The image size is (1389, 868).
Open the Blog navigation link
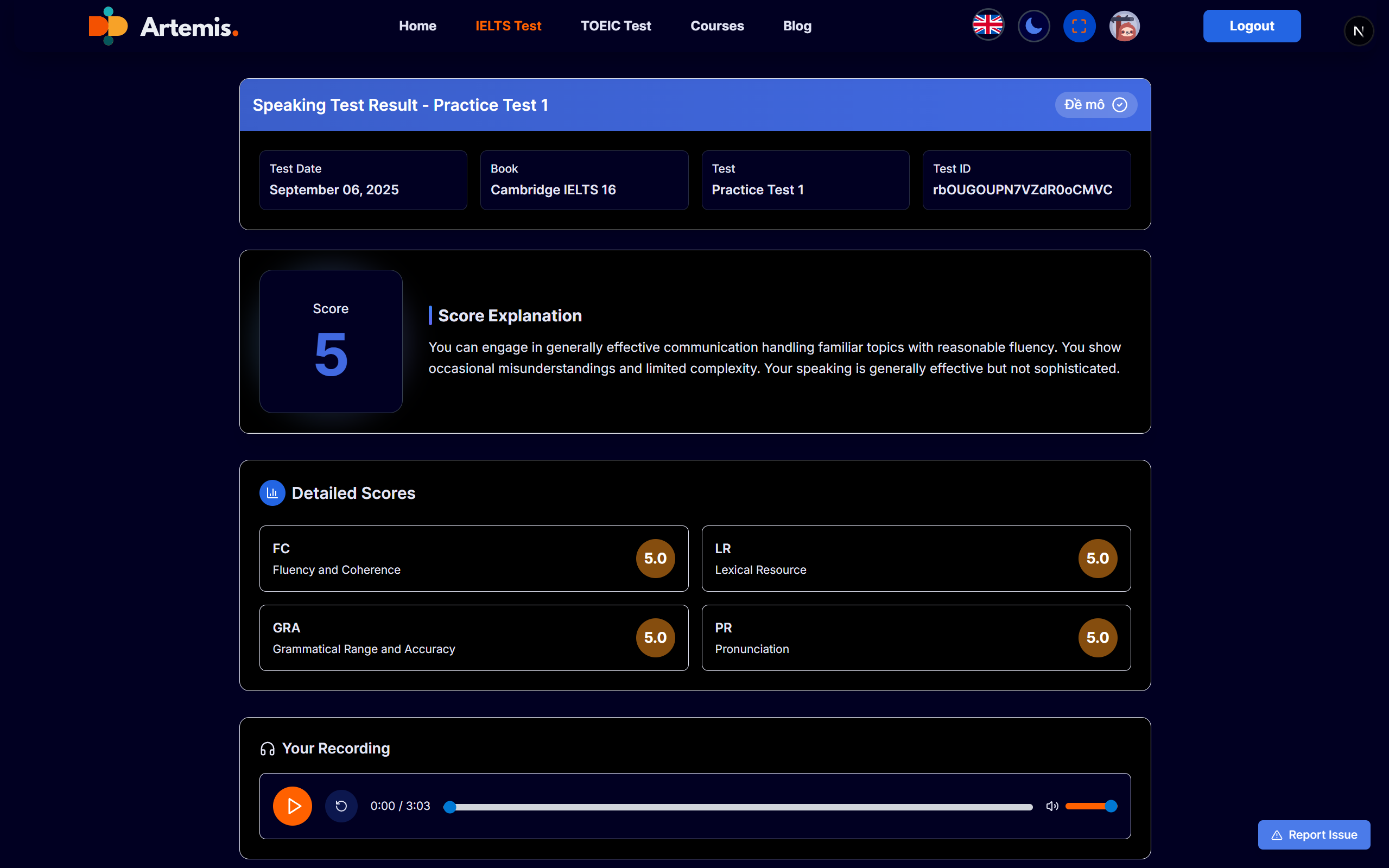(x=797, y=26)
